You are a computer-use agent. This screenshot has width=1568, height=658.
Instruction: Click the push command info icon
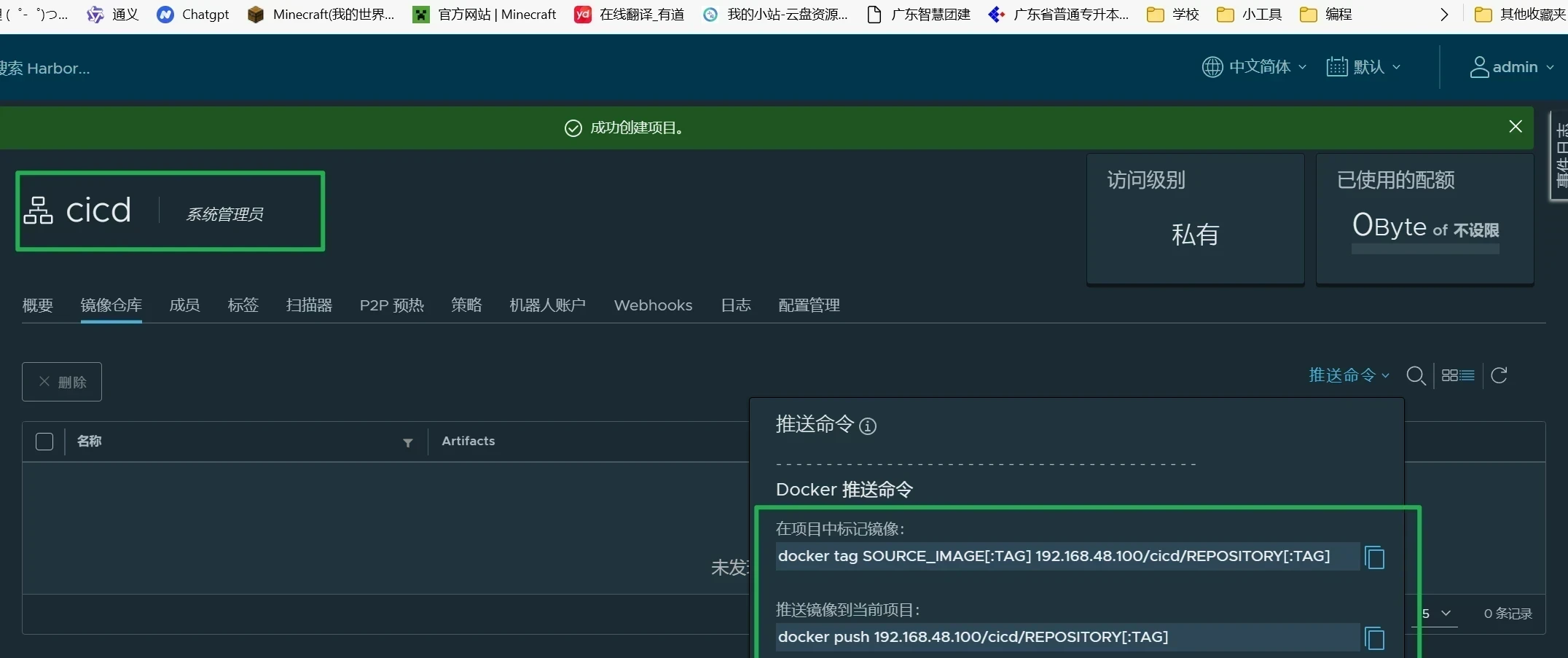[x=867, y=426]
